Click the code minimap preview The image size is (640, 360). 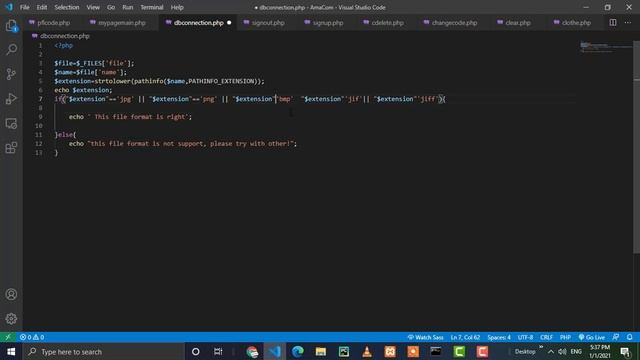(x=606, y=47)
